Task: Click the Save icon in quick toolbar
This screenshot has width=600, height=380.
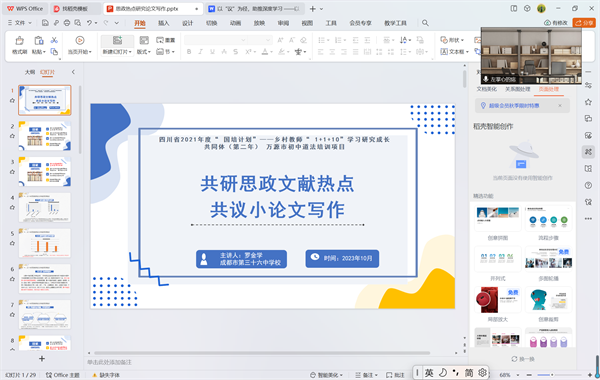Action: point(45,23)
